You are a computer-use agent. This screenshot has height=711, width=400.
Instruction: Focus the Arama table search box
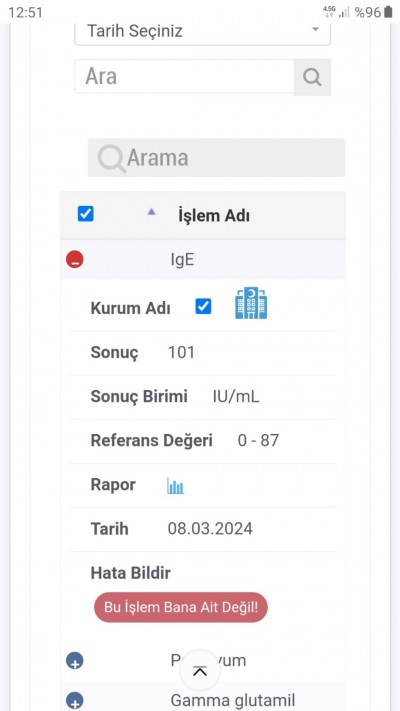click(216, 157)
